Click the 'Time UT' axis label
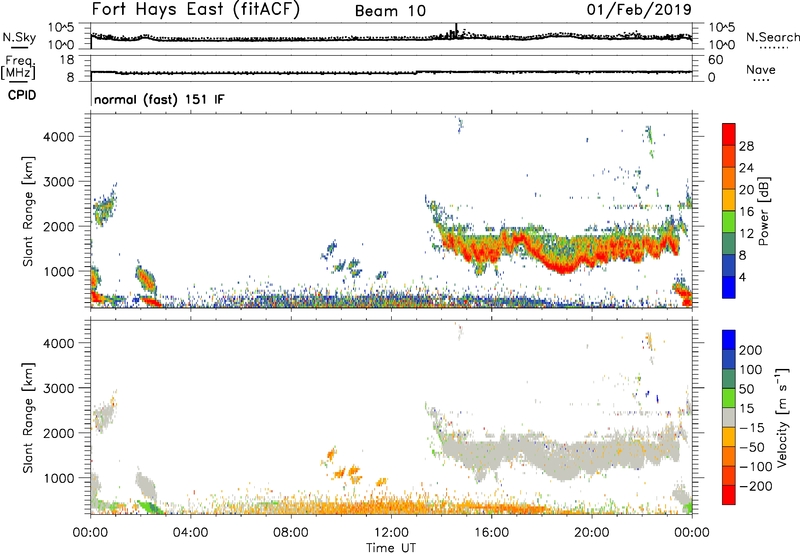Image resolution: width=800 pixels, height=554 pixels. click(x=391, y=547)
